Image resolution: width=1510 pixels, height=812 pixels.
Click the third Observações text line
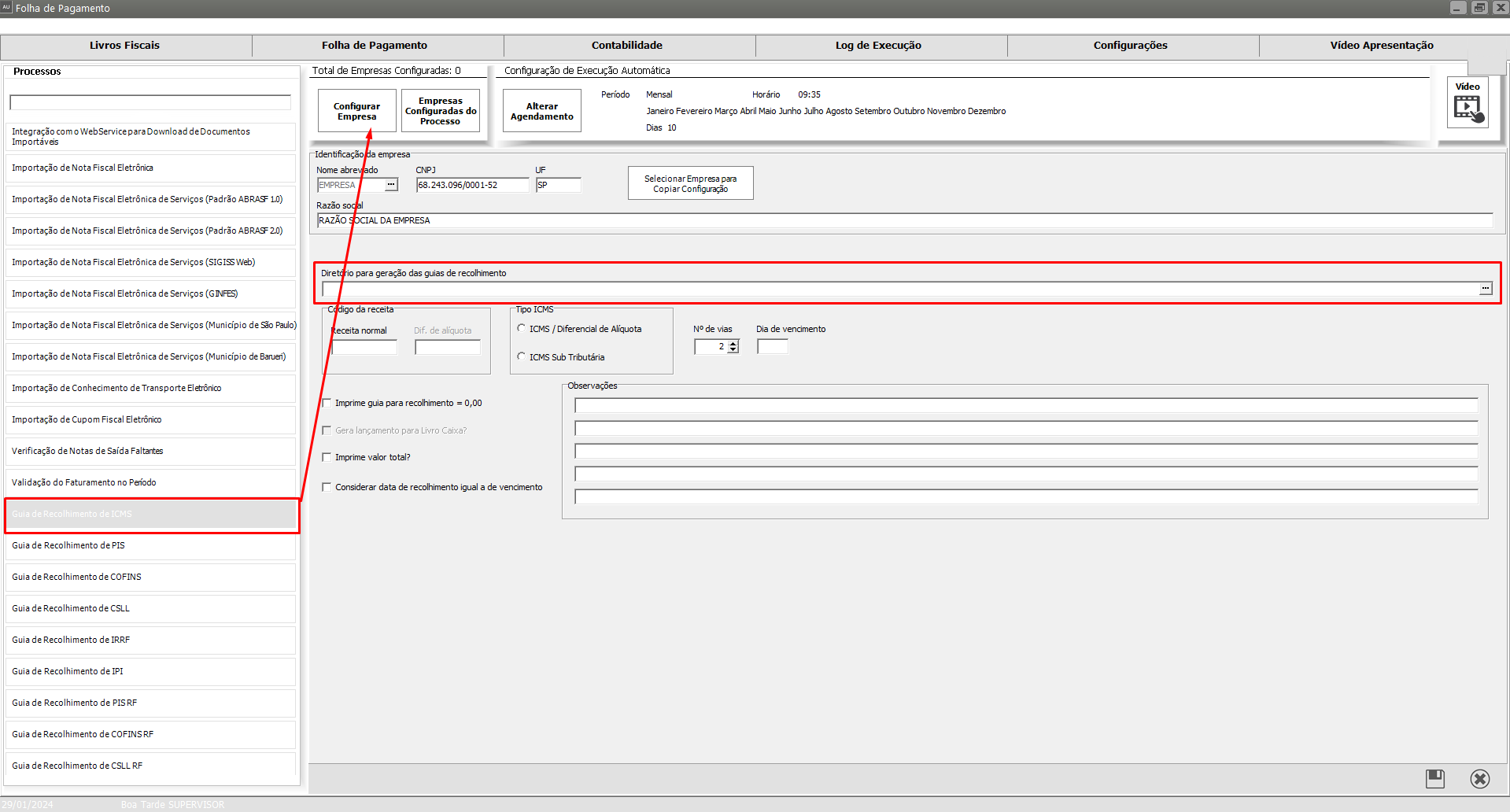pos(1026,451)
